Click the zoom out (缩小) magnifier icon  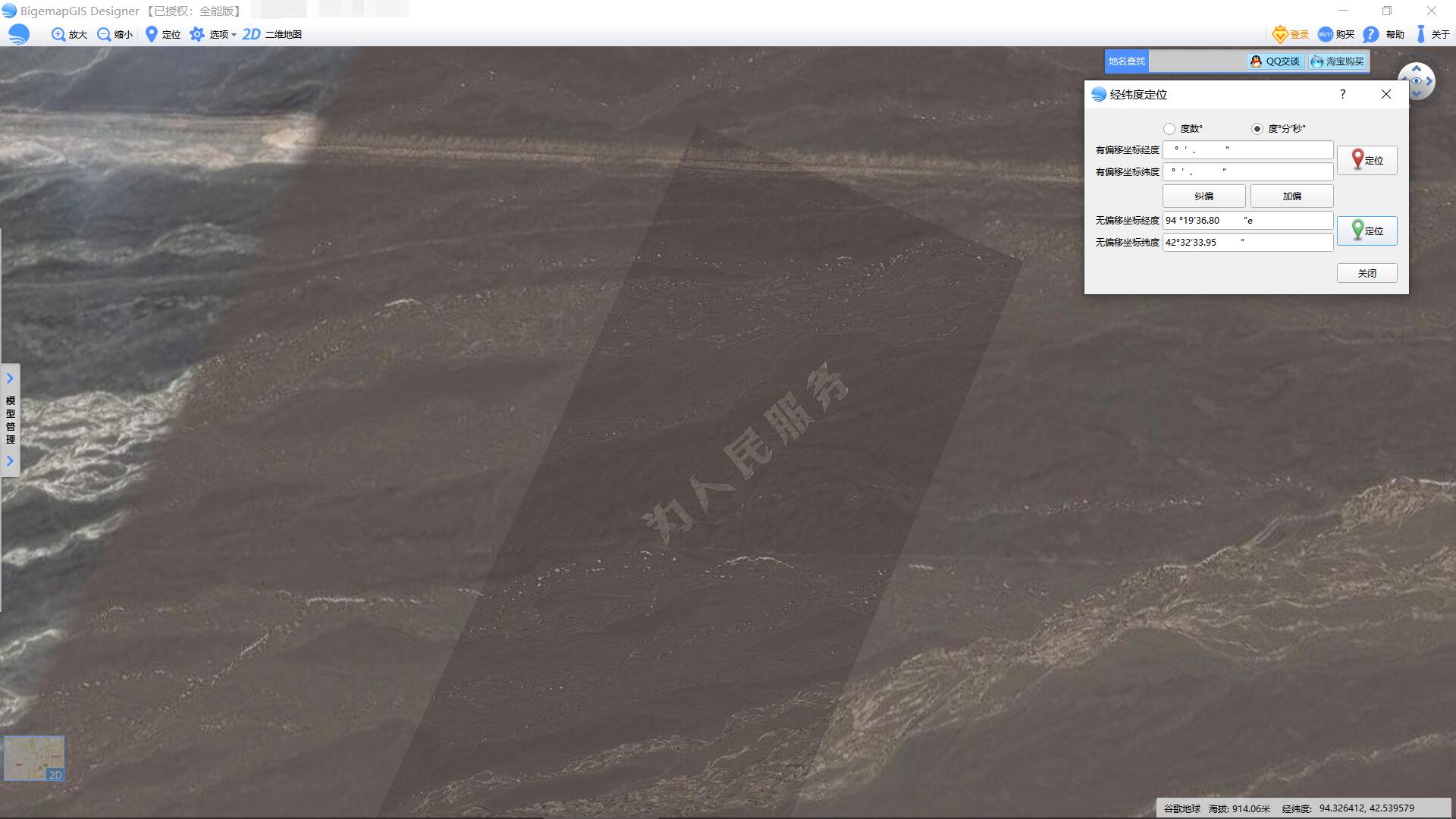point(104,34)
